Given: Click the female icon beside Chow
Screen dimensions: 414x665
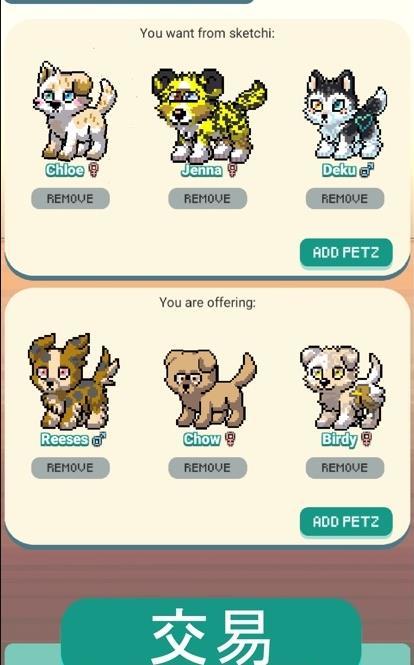Looking at the screenshot, I should pyautogui.click(x=230, y=439).
